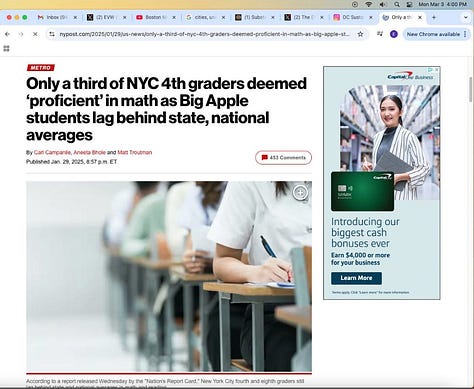Click the green Spark card image in ad
Screen dimensions: 474x389
point(362,191)
